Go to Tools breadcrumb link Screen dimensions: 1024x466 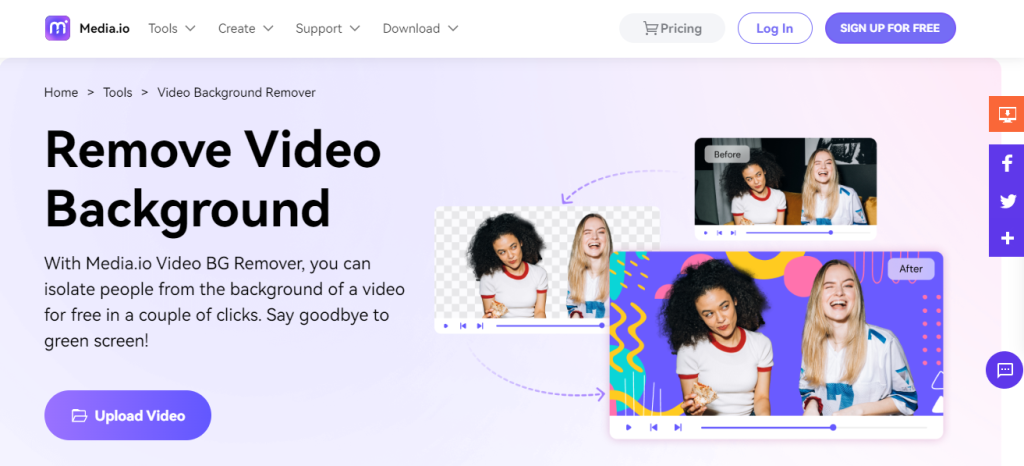118,93
